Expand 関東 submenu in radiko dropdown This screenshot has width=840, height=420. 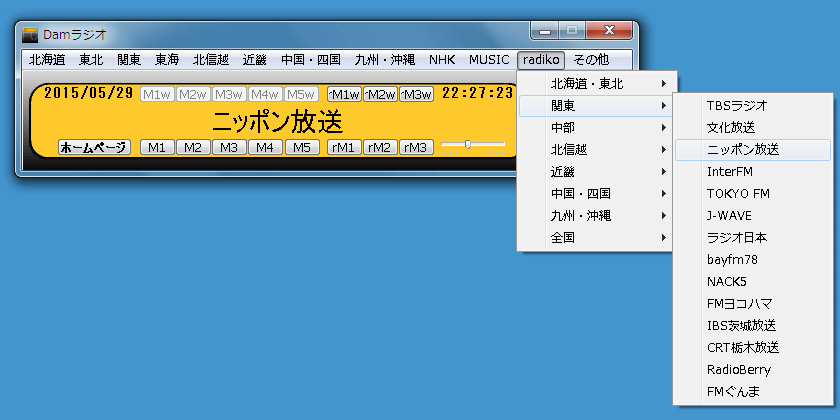pyautogui.click(x=595, y=106)
